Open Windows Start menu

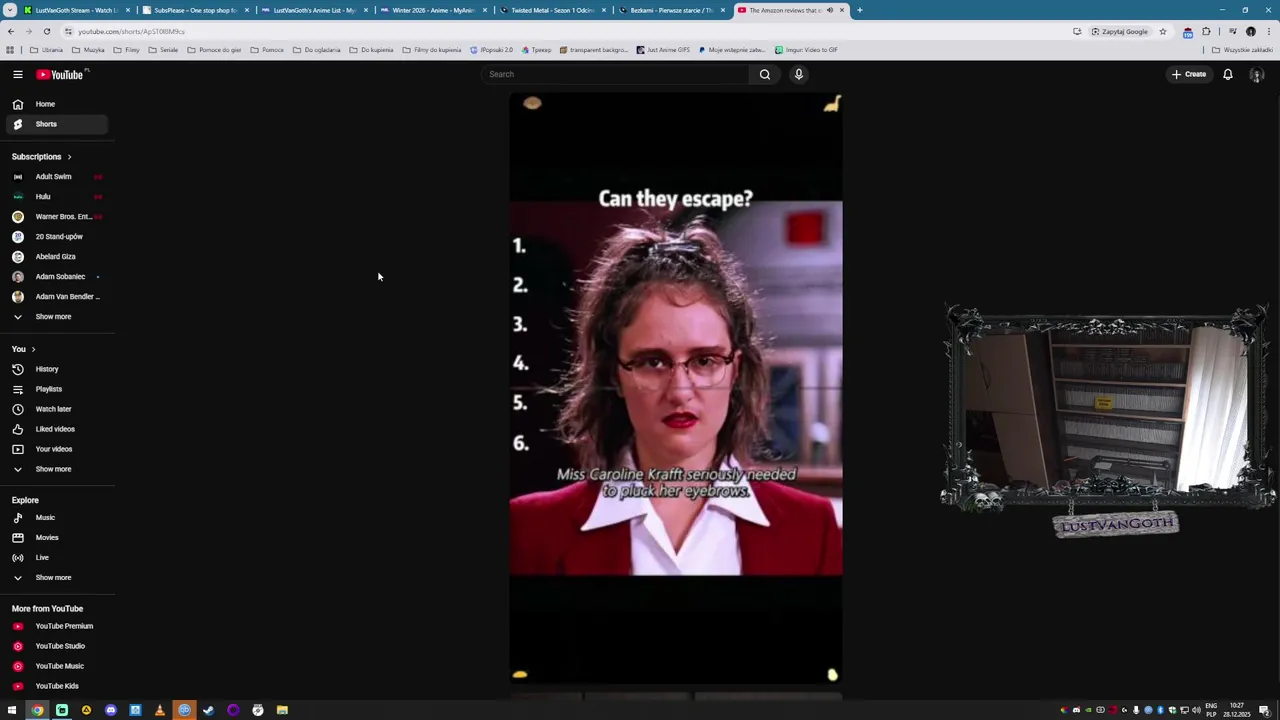(12, 710)
